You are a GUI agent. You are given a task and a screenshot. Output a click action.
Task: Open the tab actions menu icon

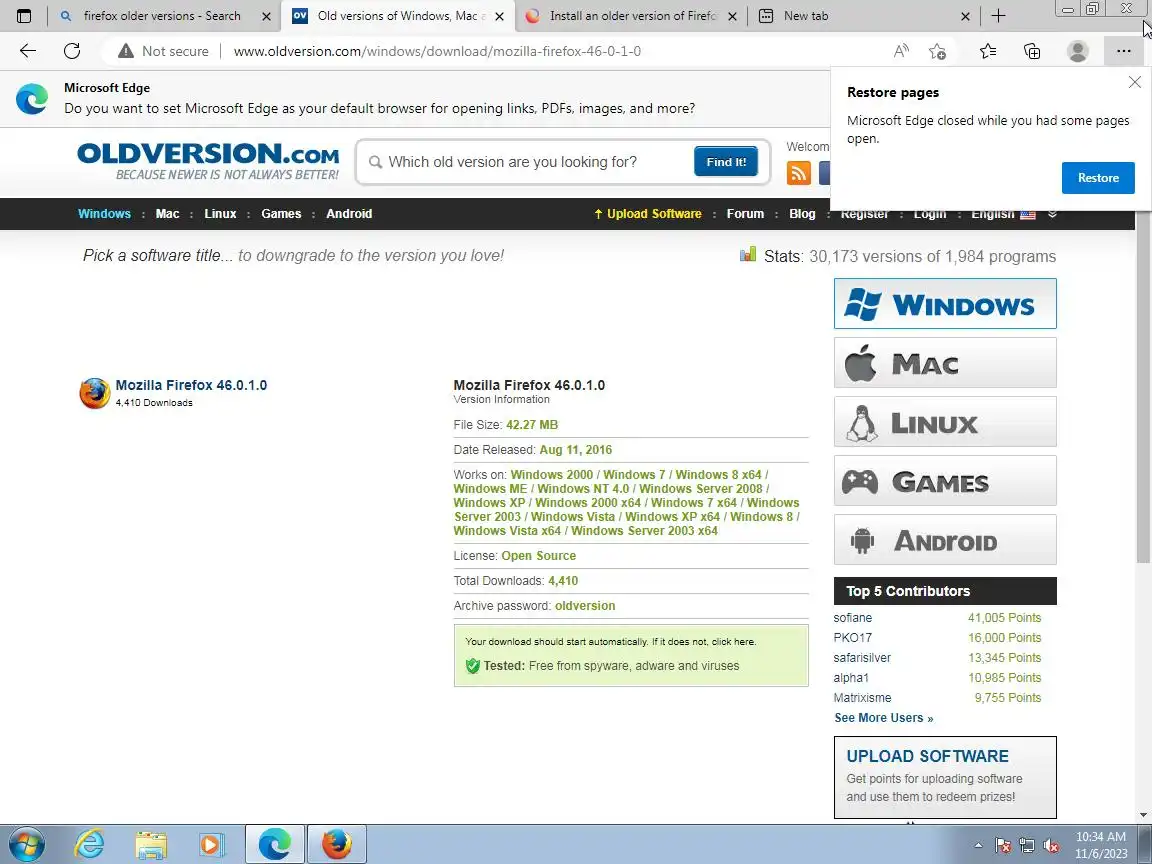tap(24, 15)
